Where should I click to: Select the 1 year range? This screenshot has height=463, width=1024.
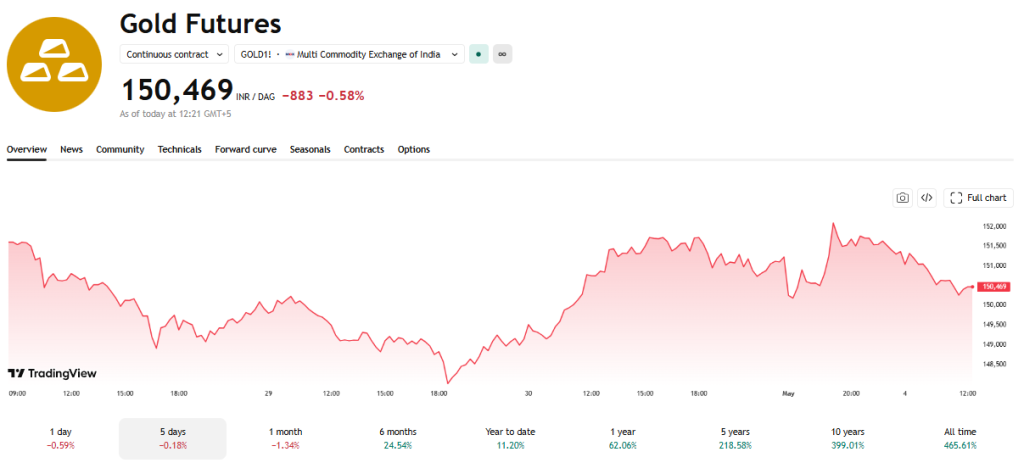[x=622, y=438]
